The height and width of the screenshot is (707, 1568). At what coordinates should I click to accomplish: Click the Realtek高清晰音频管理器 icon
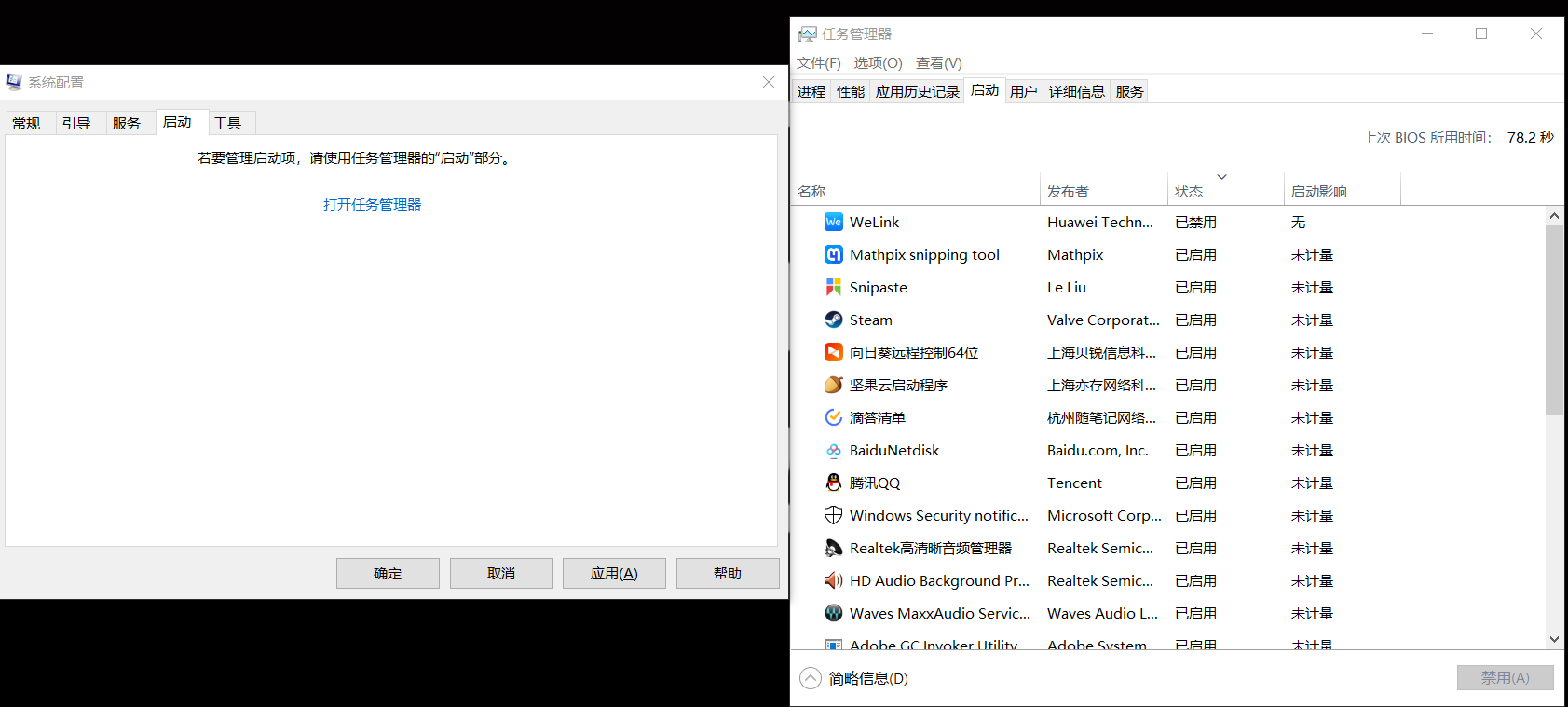point(834,548)
